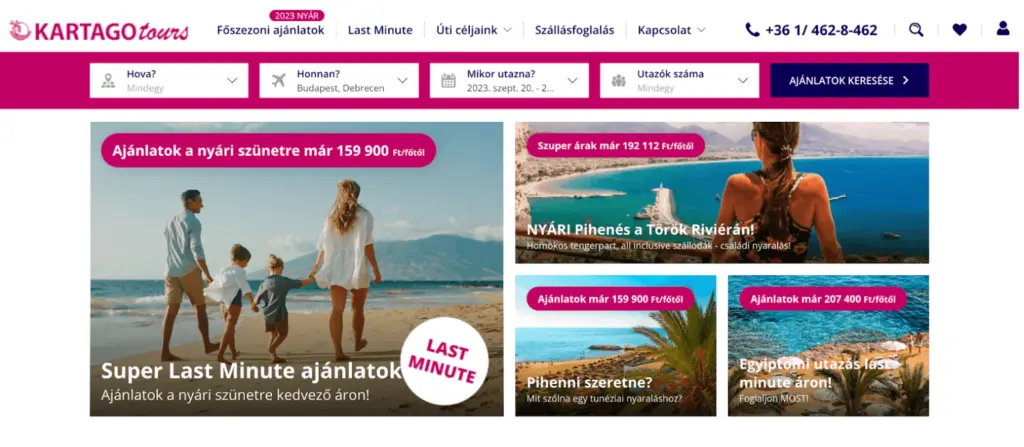Click the search magnifier icon in header
The height and width of the screenshot is (447, 1024).
pos(916,29)
